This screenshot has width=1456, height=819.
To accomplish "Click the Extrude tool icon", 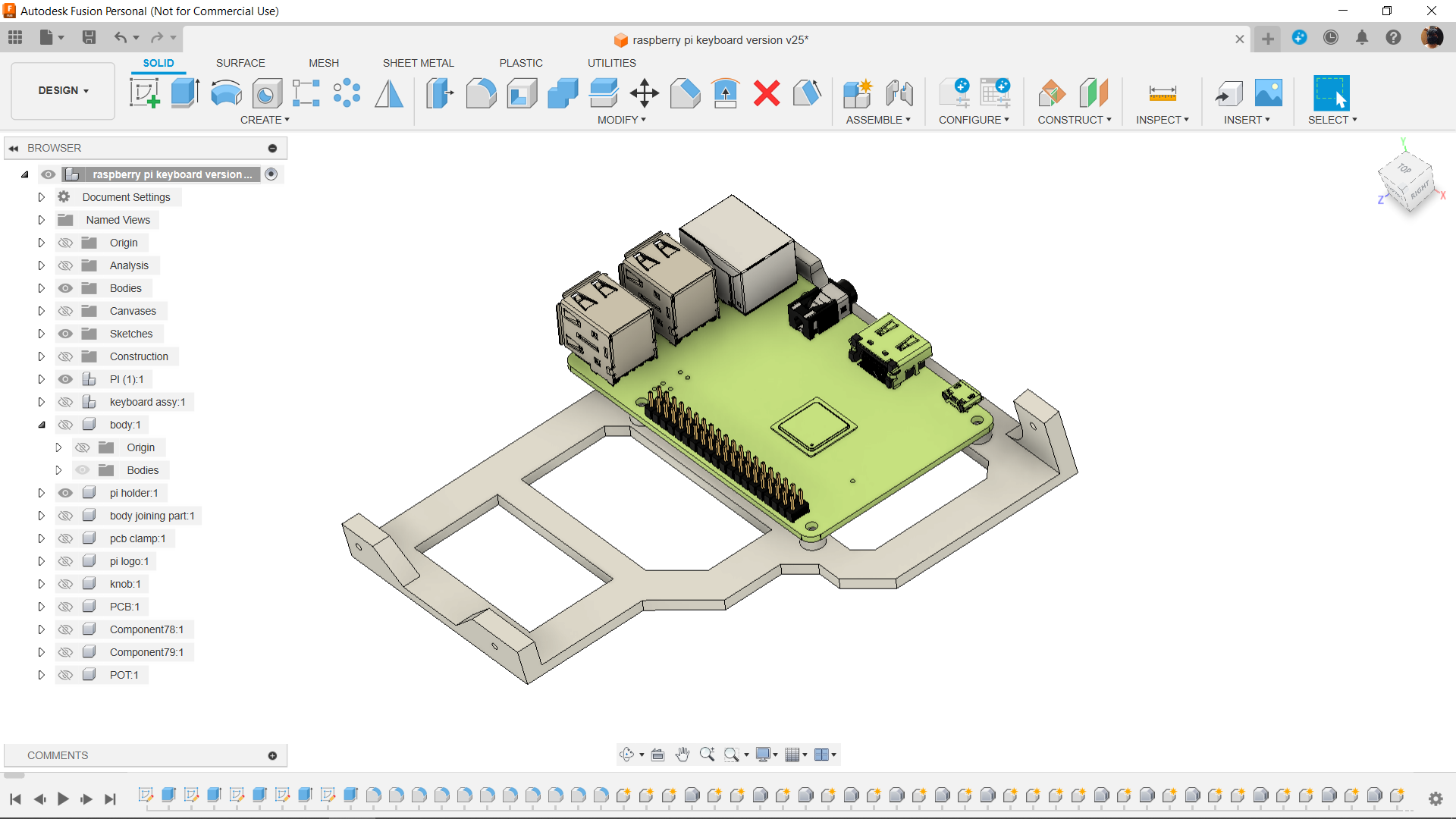I will [x=185, y=93].
